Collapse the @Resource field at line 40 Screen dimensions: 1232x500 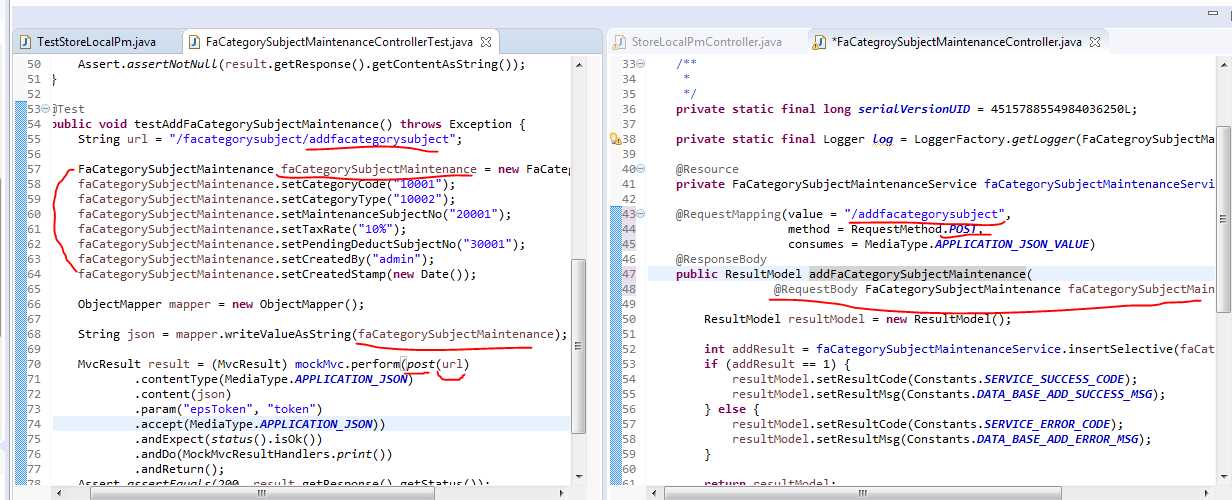[x=641, y=169]
